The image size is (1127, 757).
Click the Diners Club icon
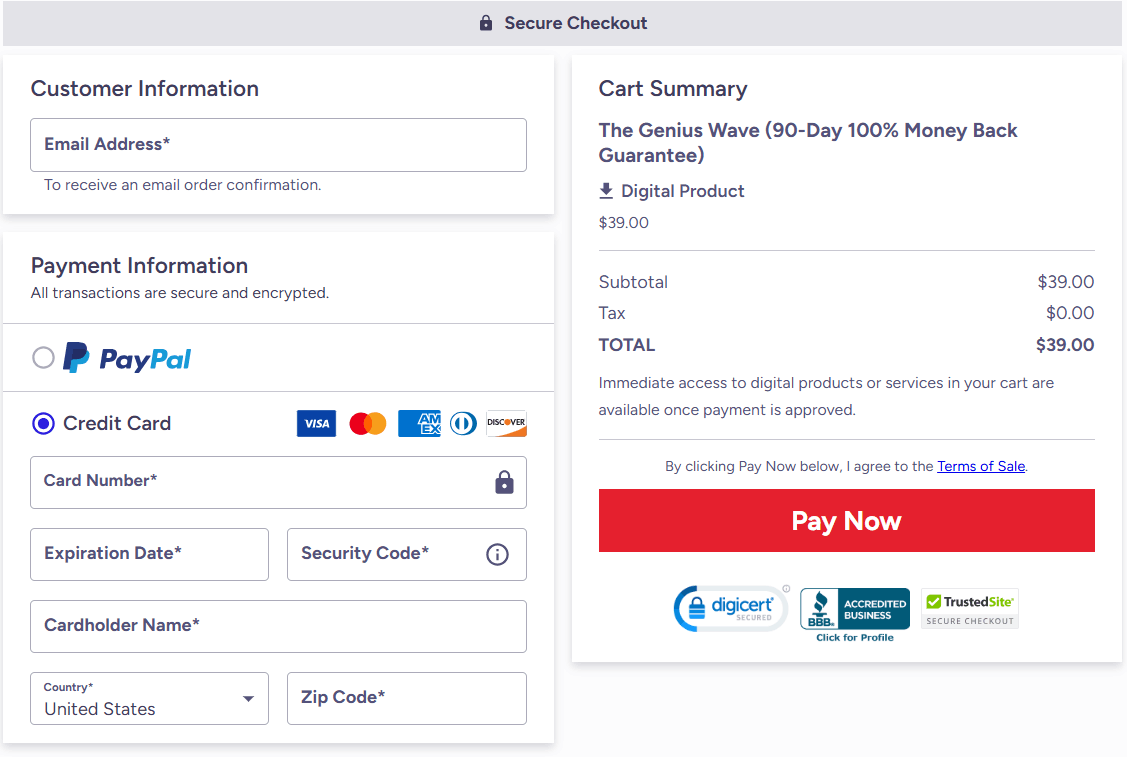point(462,423)
